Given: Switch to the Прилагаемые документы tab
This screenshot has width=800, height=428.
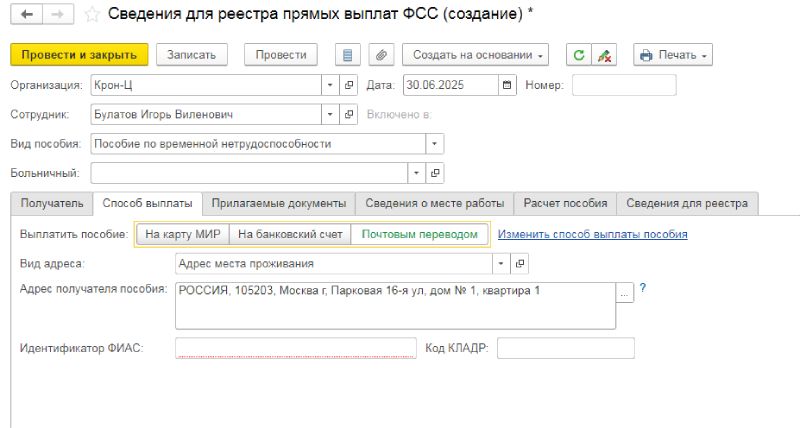Looking at the screenshot, I should click(278, 203).
